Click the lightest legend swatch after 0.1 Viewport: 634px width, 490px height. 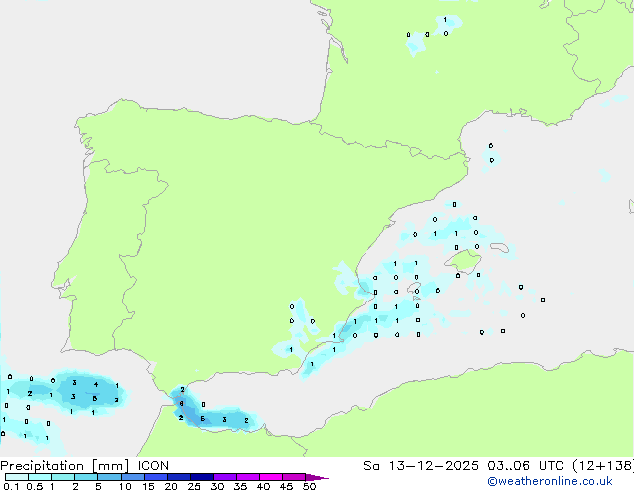click(16, 477)
